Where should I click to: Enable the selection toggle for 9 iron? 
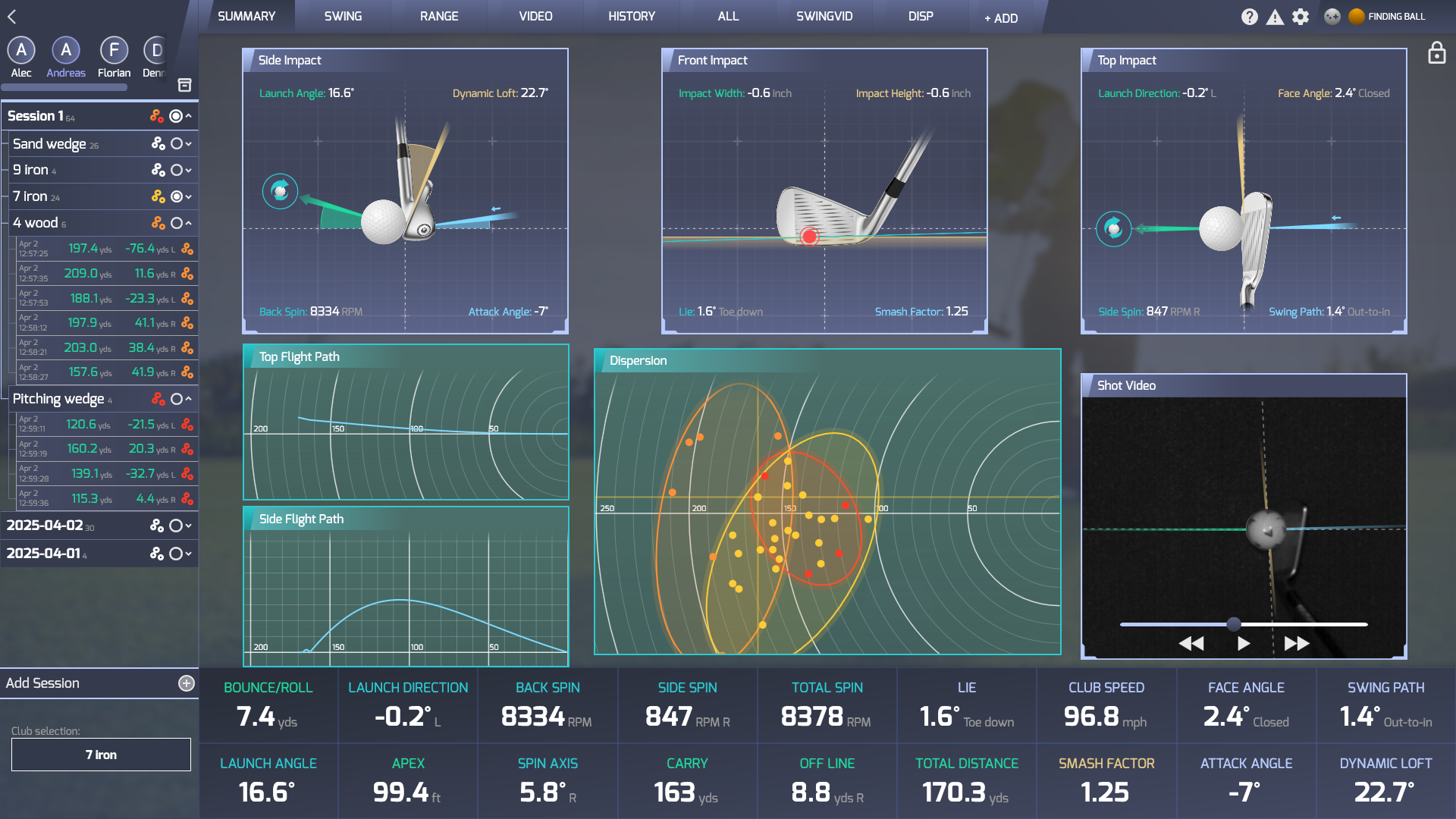[175, 170]
